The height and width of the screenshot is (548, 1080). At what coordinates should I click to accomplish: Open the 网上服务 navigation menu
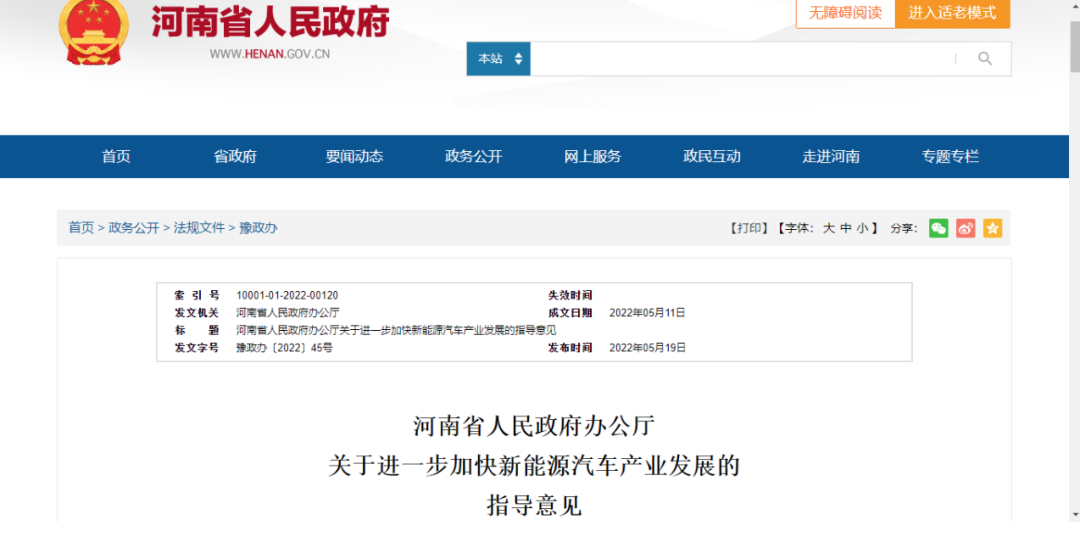(592, 156)
